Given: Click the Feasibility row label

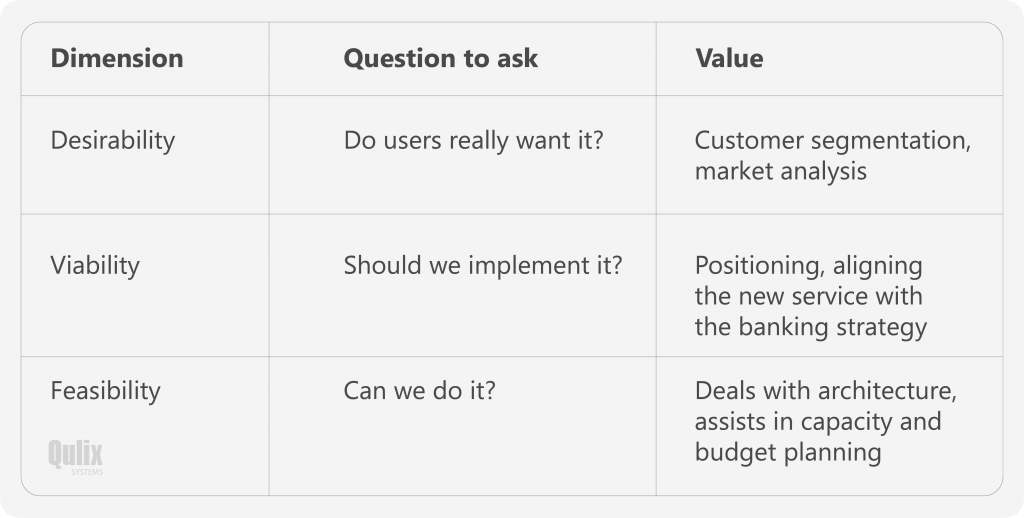Looking at the screenshot, I should coord(105,390).
